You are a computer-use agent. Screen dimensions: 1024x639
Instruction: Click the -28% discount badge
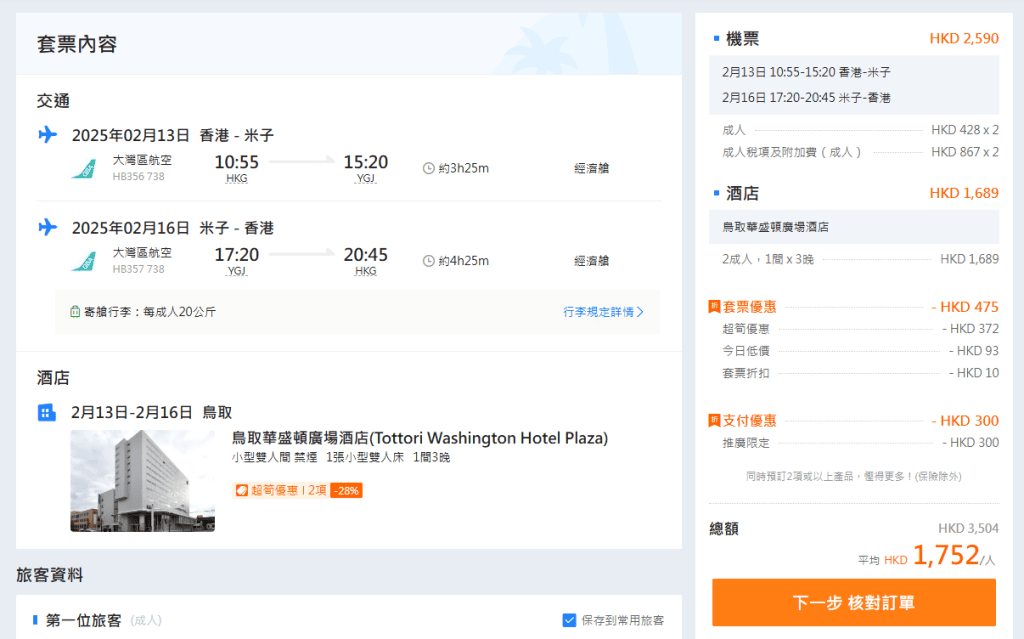[346, 490]
